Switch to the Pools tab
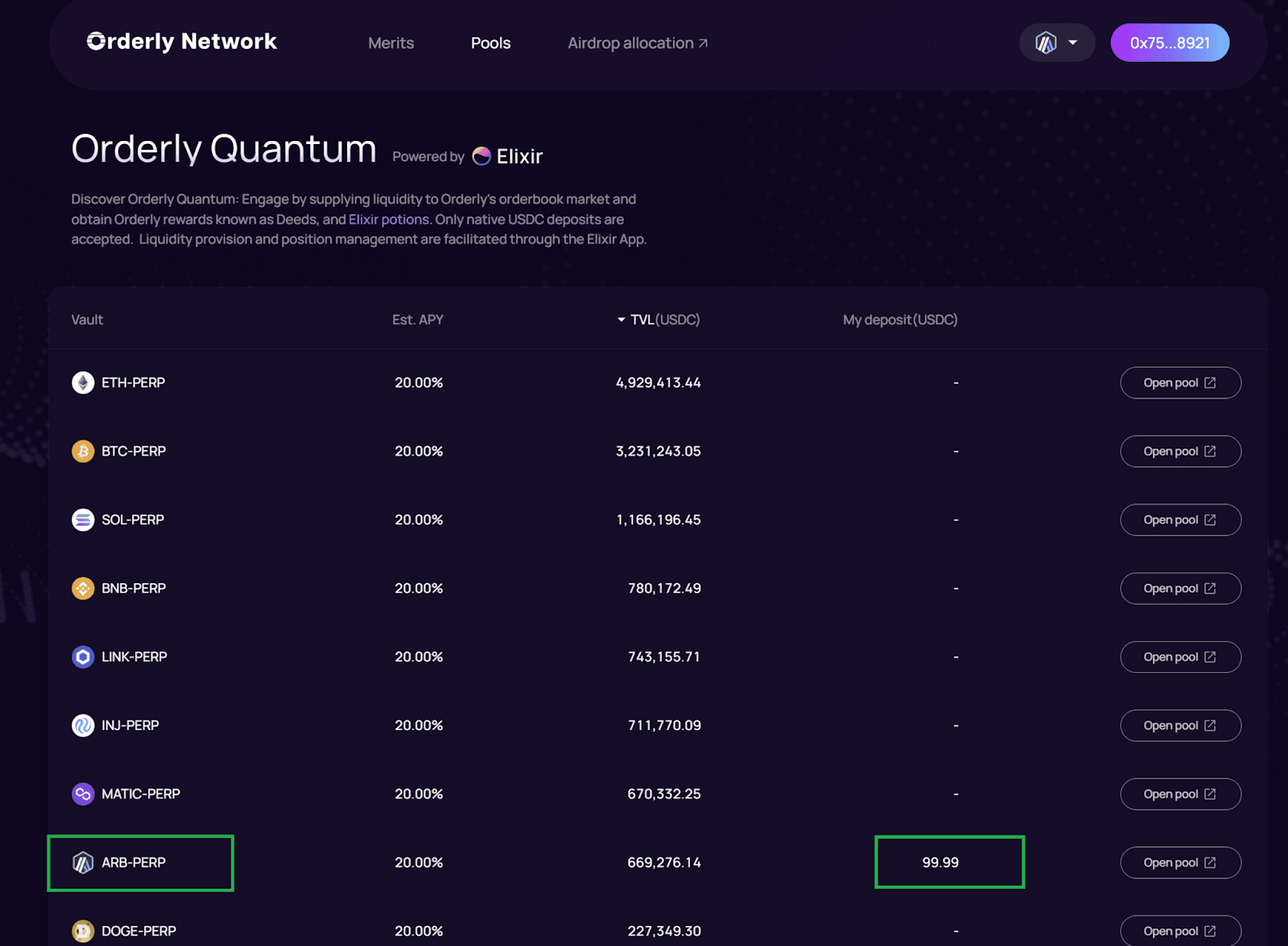Screen dimensions: 1288x946 click(491, 43)
